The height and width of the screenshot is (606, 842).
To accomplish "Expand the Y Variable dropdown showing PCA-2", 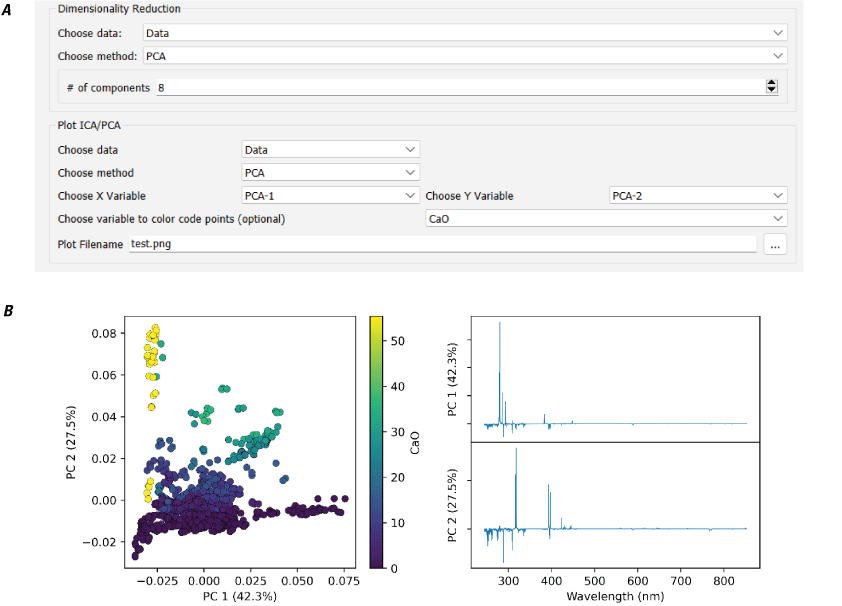I will click(698, 196).
